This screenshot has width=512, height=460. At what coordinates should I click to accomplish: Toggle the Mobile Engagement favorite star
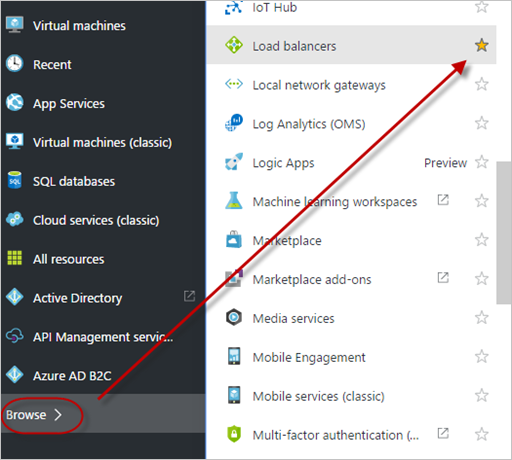pyautogui.click(x=482, y=356)
